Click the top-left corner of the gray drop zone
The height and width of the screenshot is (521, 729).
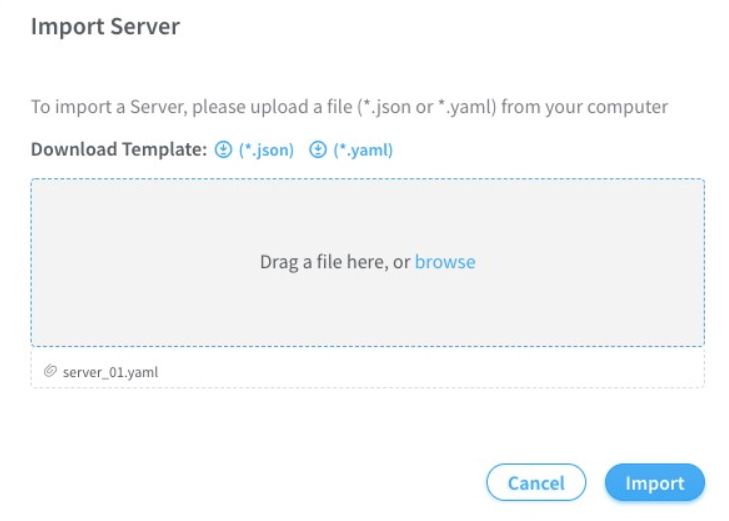pos(37,185)
